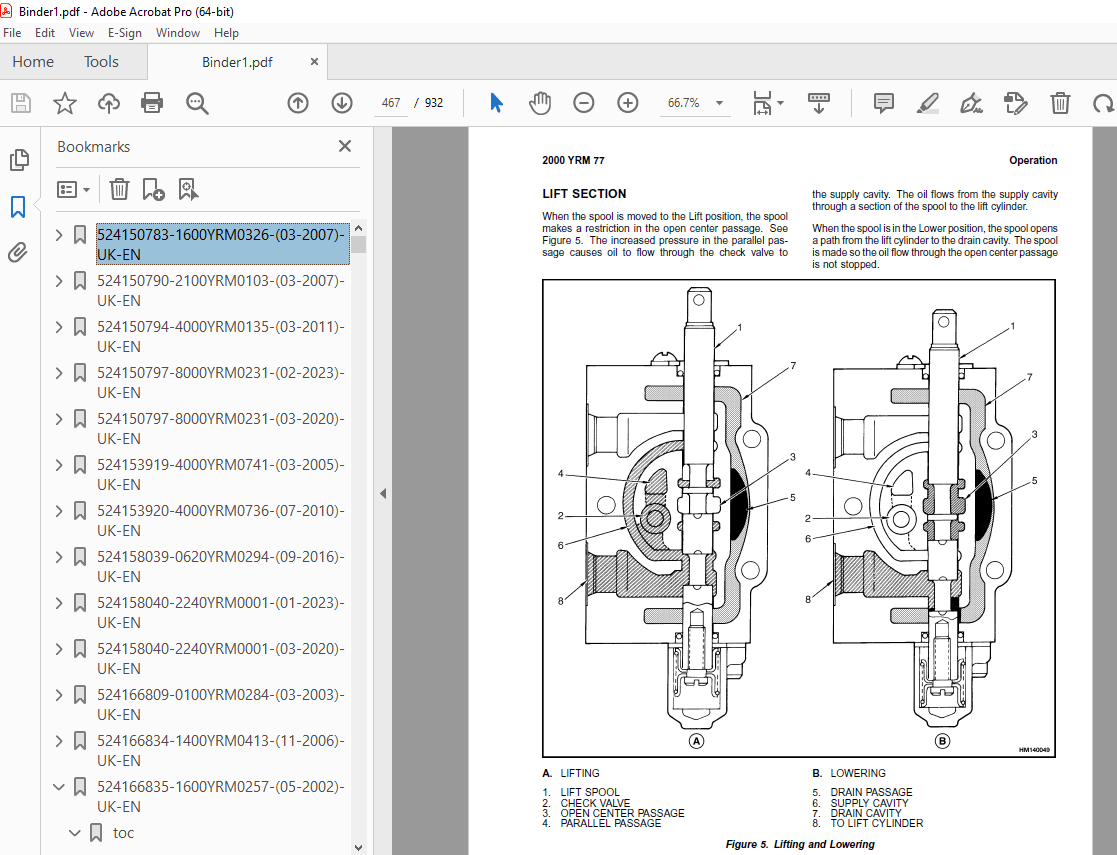Switch to the Home tab

tap(33, 62)
